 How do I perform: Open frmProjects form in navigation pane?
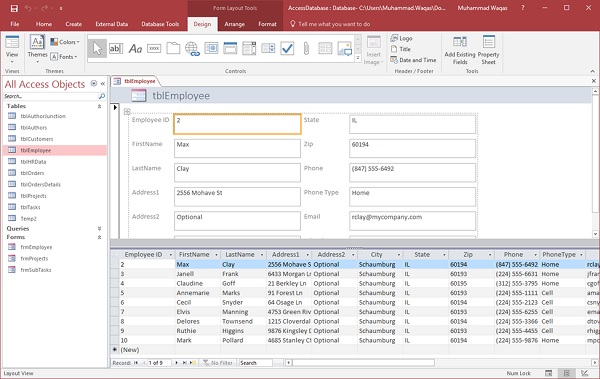(34, 259)
